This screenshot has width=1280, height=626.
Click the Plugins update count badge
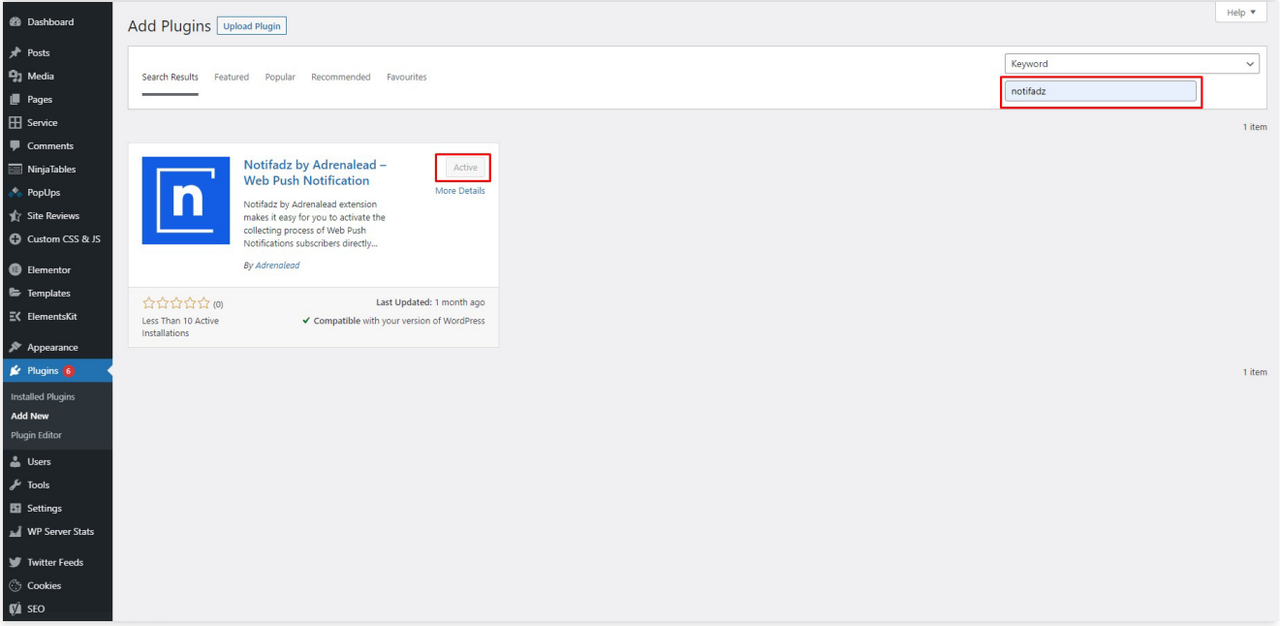69,371
